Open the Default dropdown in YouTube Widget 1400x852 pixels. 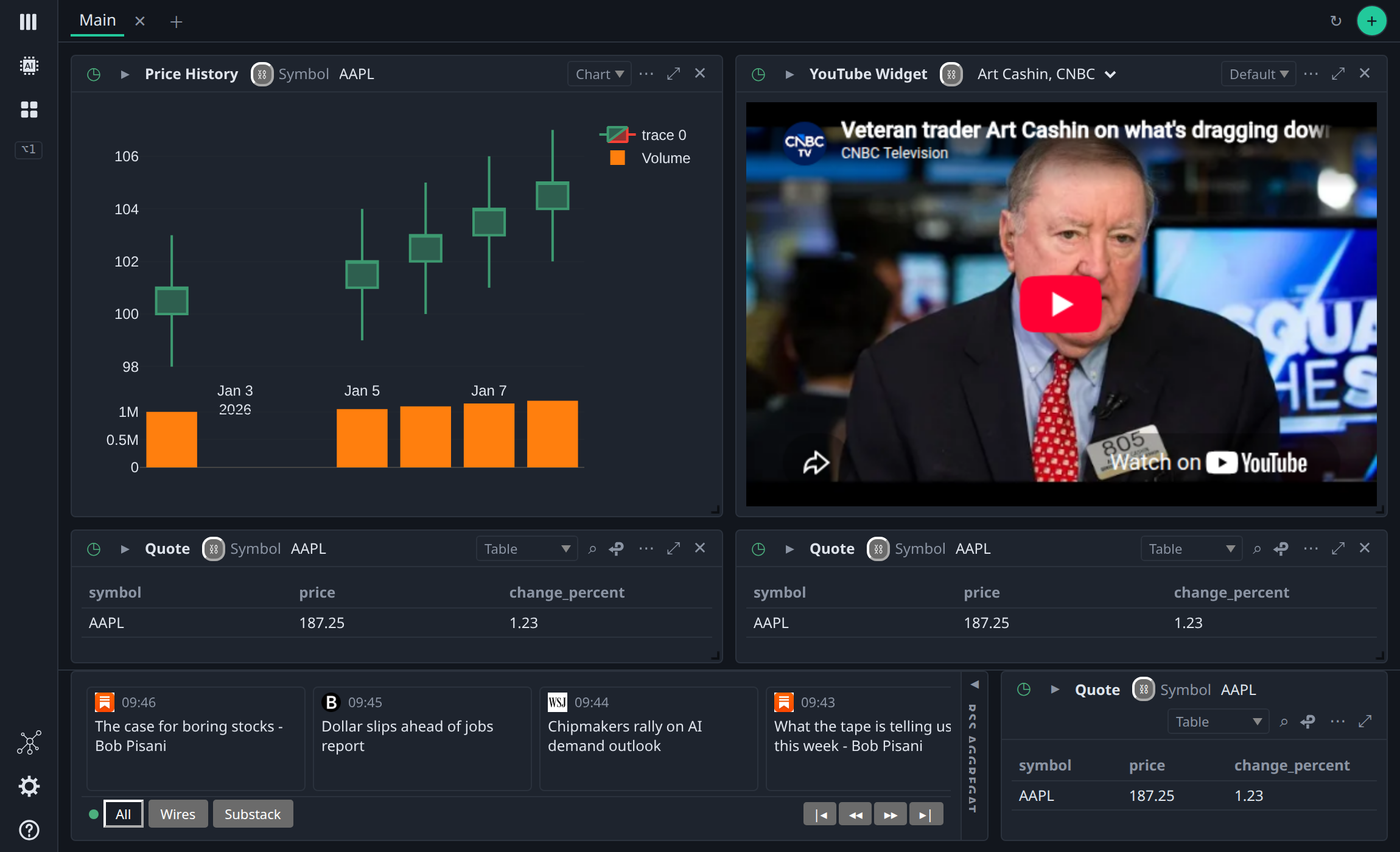[1258, 74]
